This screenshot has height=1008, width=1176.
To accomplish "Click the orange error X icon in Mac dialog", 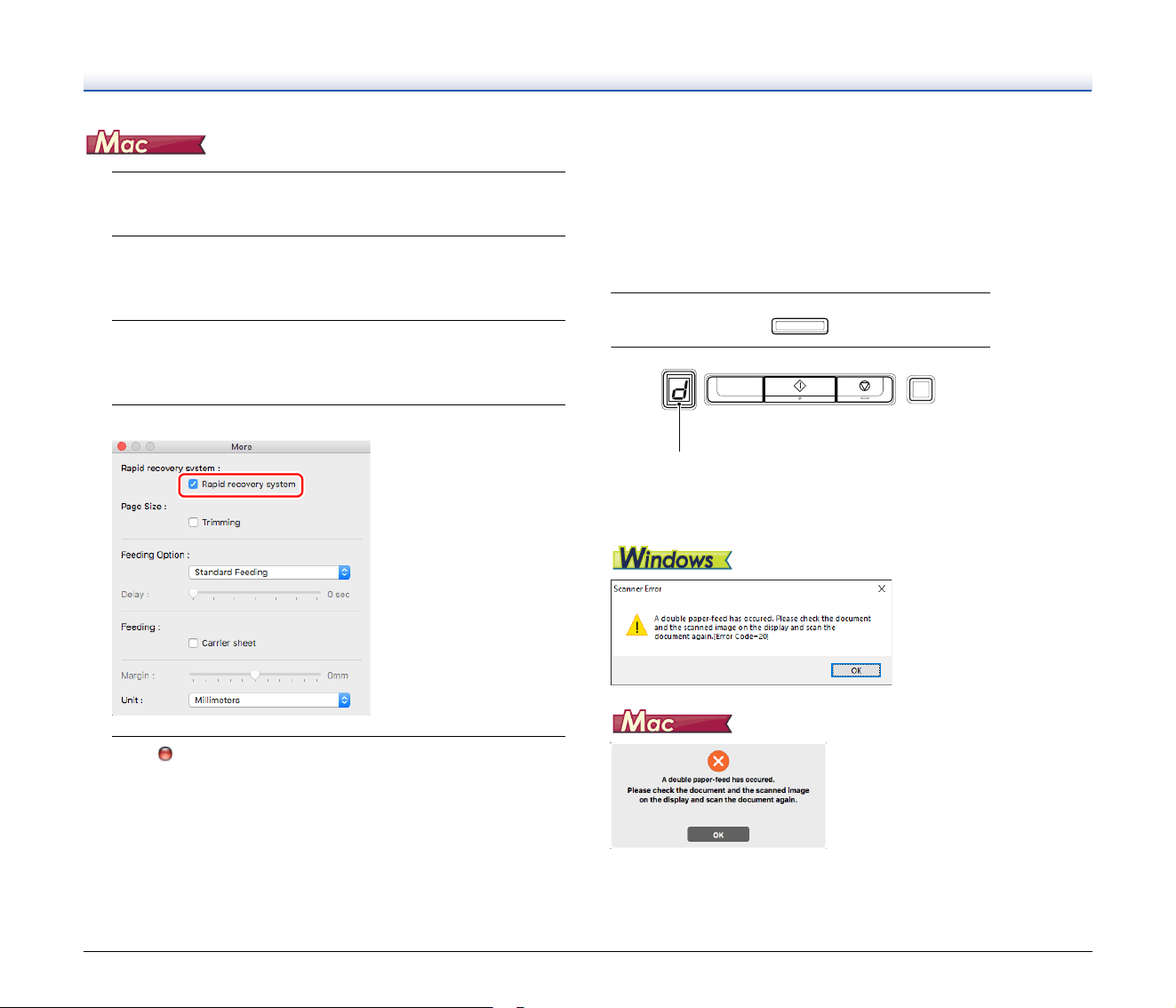I will (718, 761).
